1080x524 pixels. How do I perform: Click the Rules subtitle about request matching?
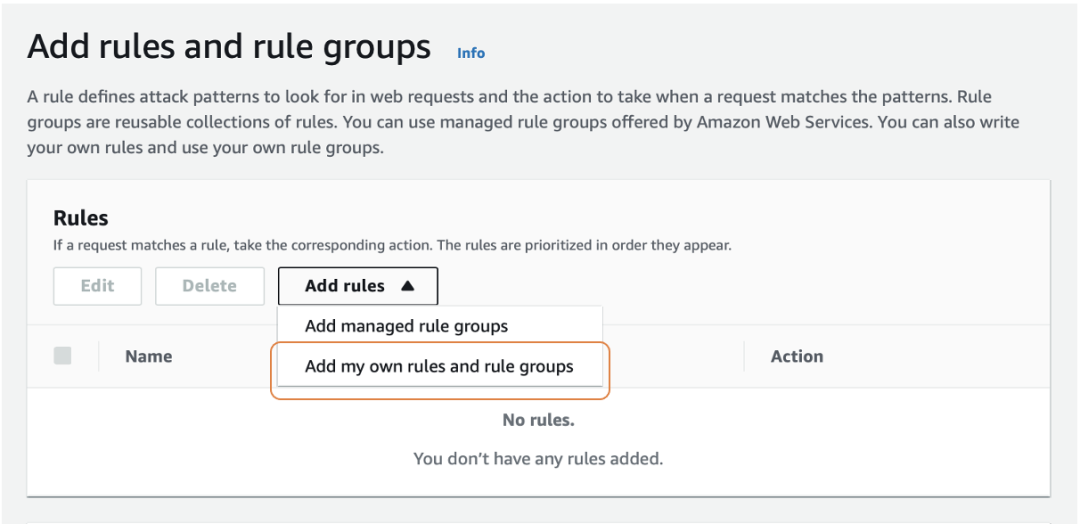pos(392,245)
